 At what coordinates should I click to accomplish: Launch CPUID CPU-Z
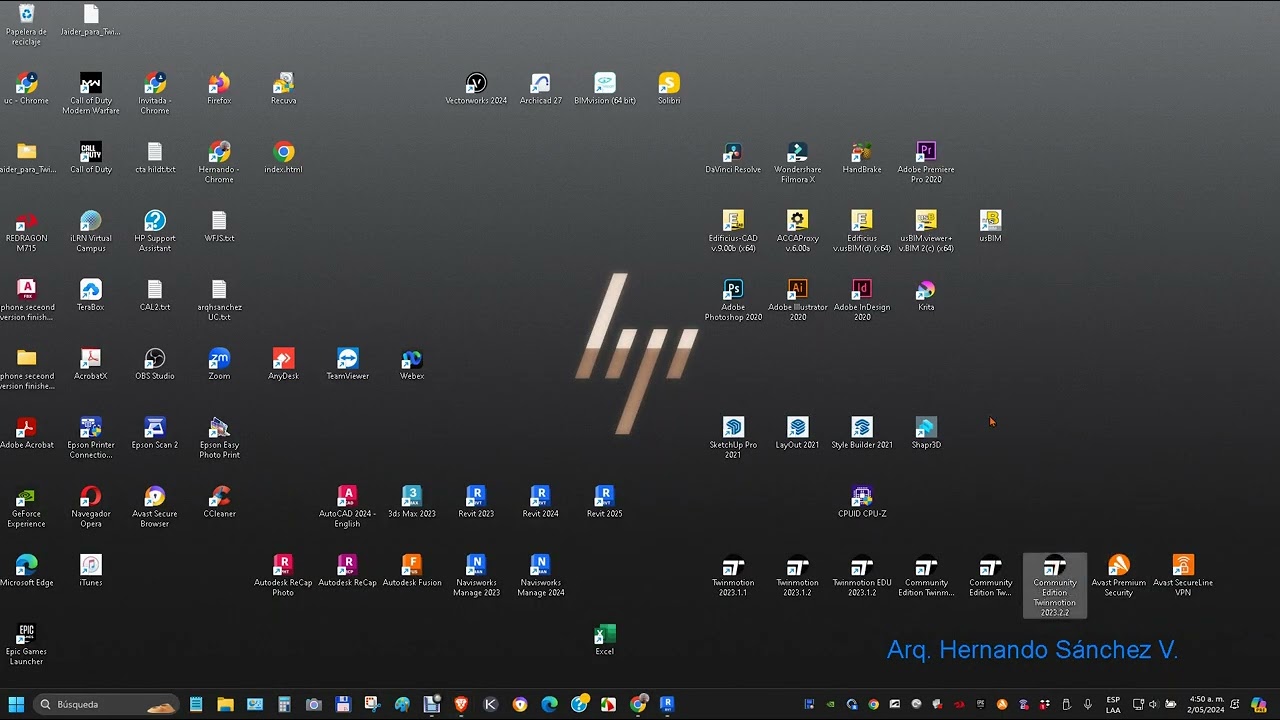coord(862,502)
